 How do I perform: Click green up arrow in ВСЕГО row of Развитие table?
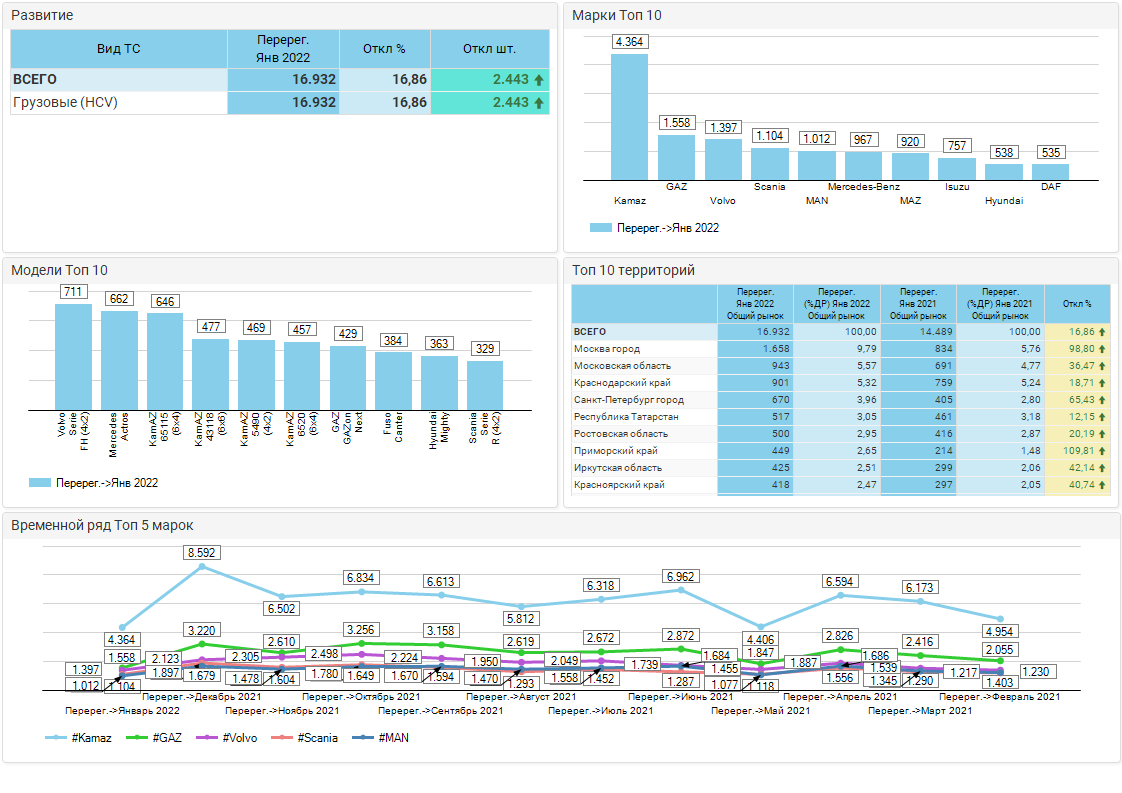pos(539,80)
